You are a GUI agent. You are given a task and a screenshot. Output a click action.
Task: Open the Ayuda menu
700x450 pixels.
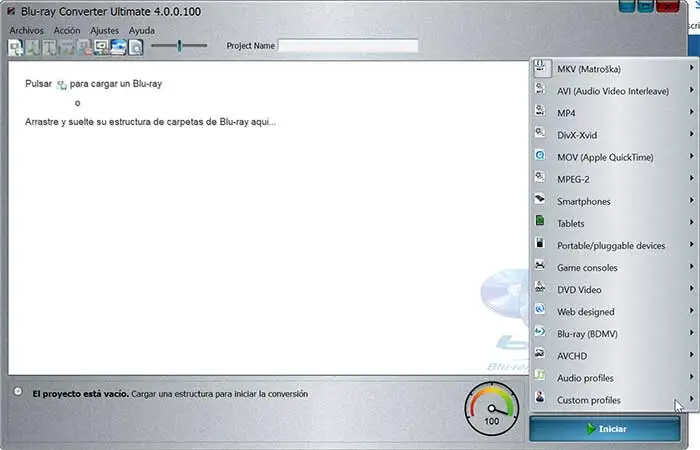point(142,30)
